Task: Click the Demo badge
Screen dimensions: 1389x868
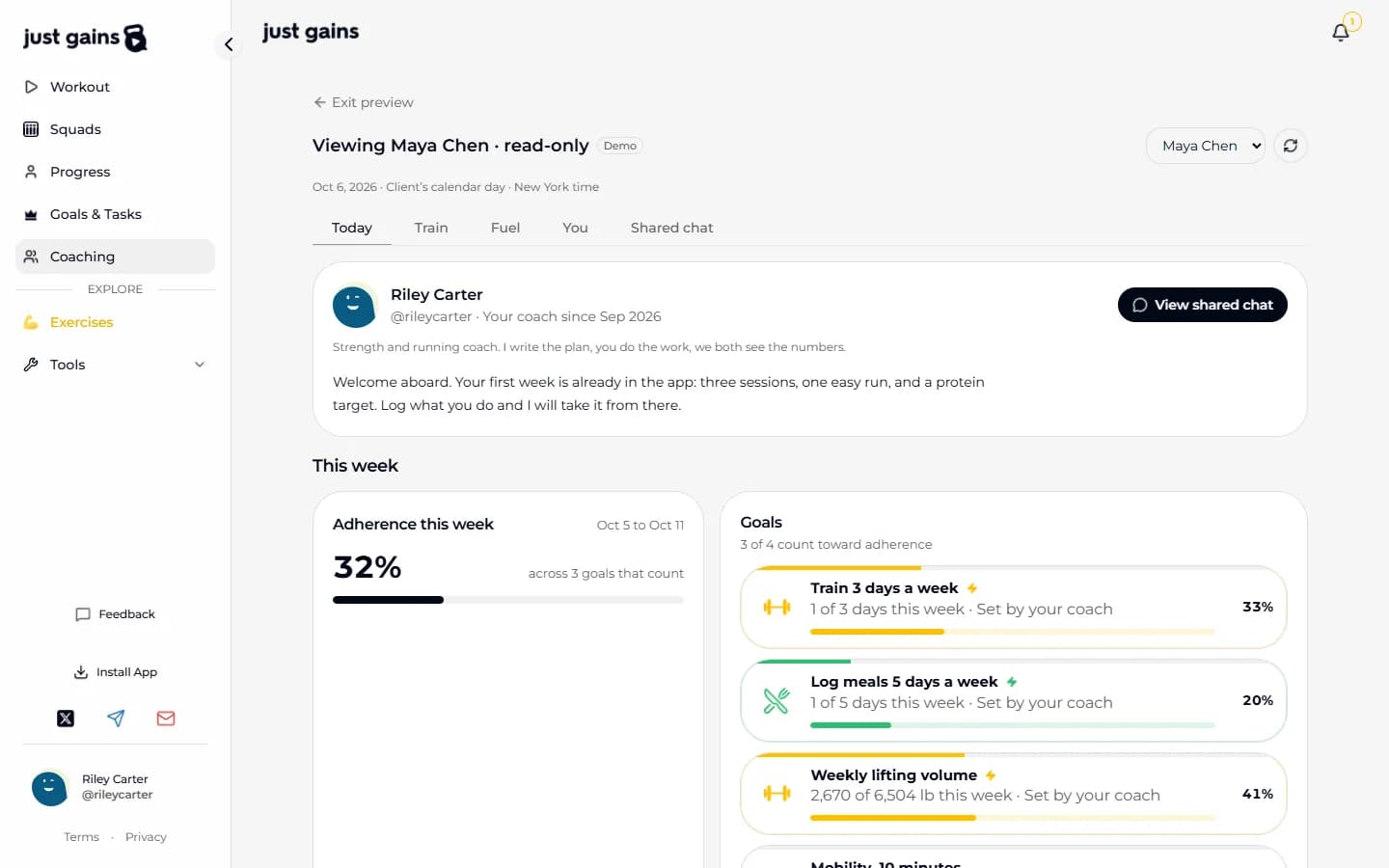Action: pos(620,146)
